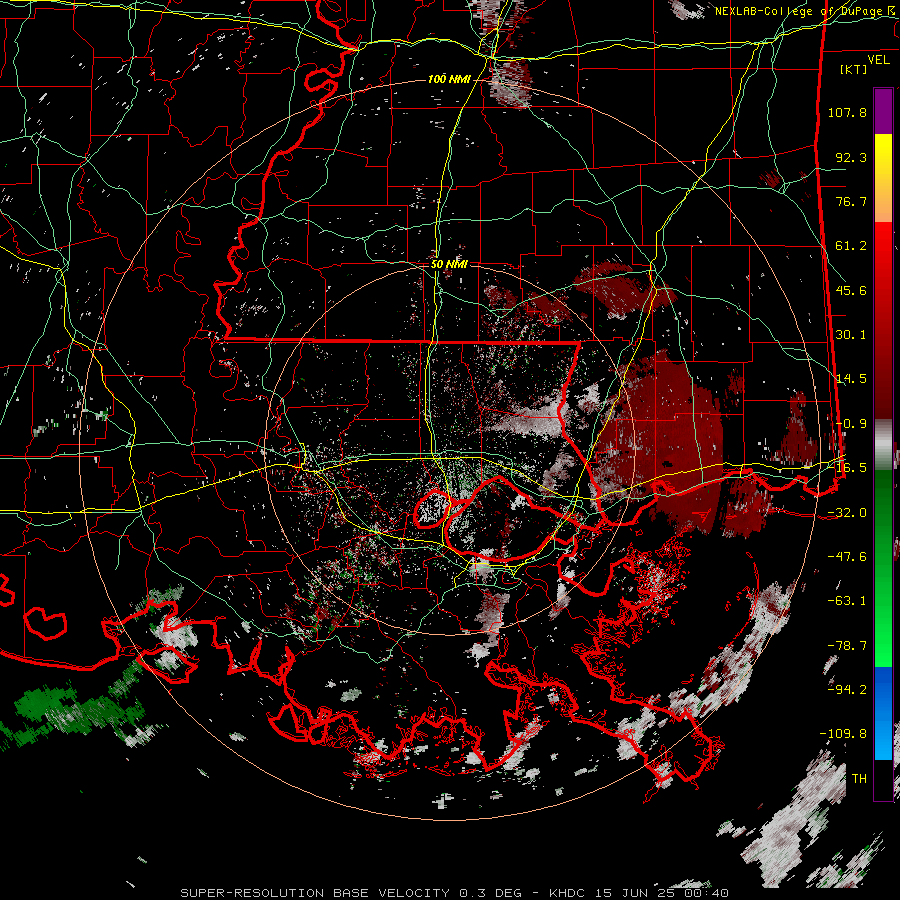Click the 50 NMI range ring label
The height and width of the screenshot is (900, 900).
pyautogui.click(x=449, y=264)
